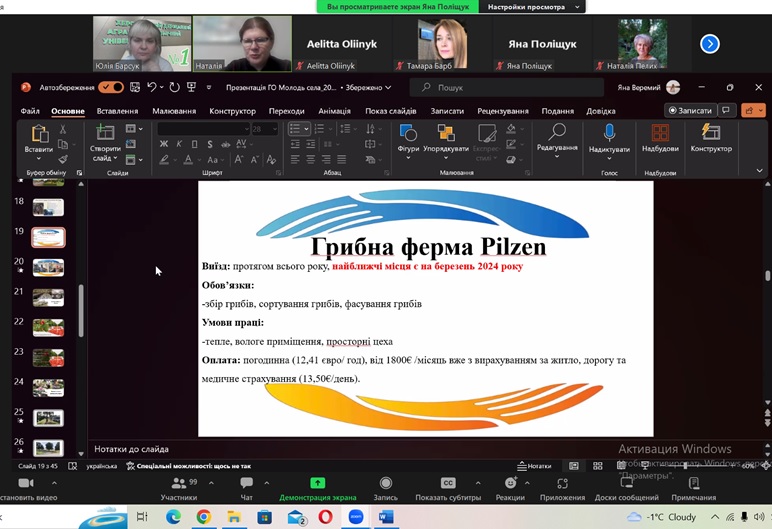Click the Конструктор designer icon
Screen dimensions: 772x529
pyautogui.click(x=711, y=132)
